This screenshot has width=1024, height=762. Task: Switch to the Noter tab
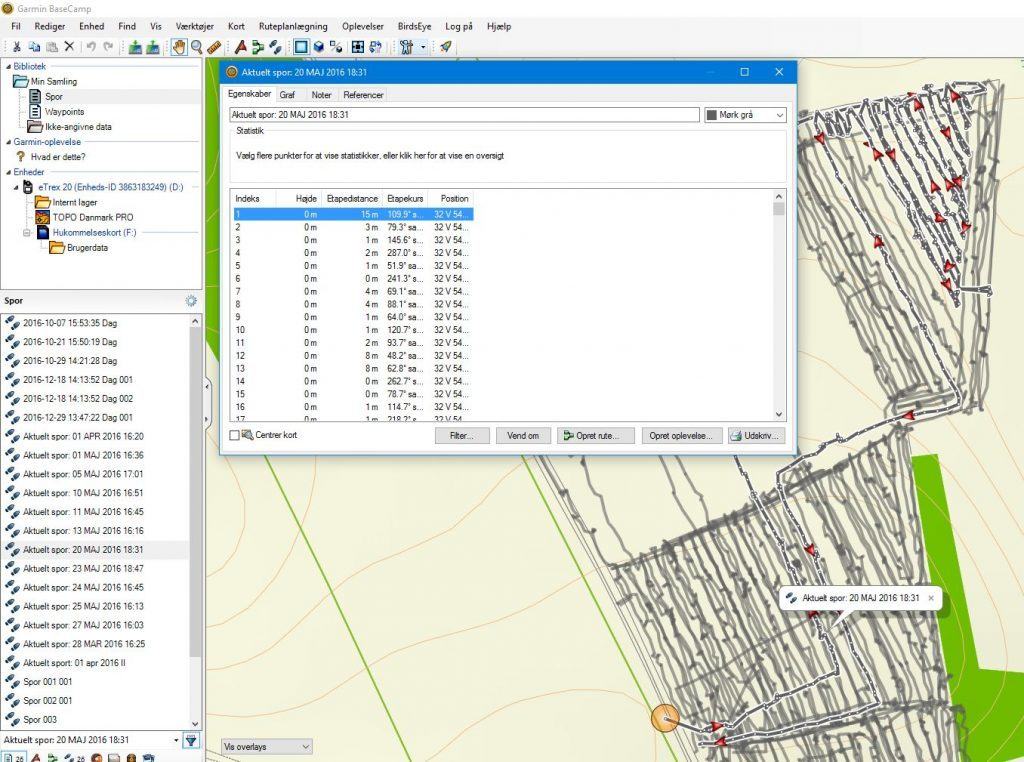321,95
